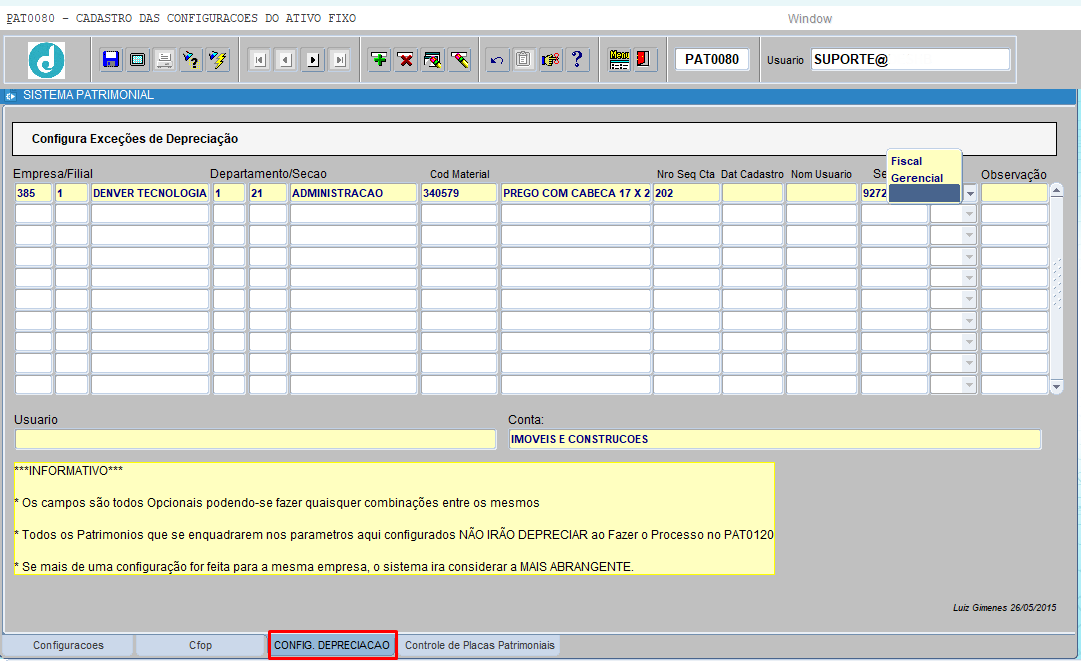Screen dimensions: 1081x661
Task: Click the Conta field IMOVEIS E CONSTRUCOES
Action: (774, 439)
